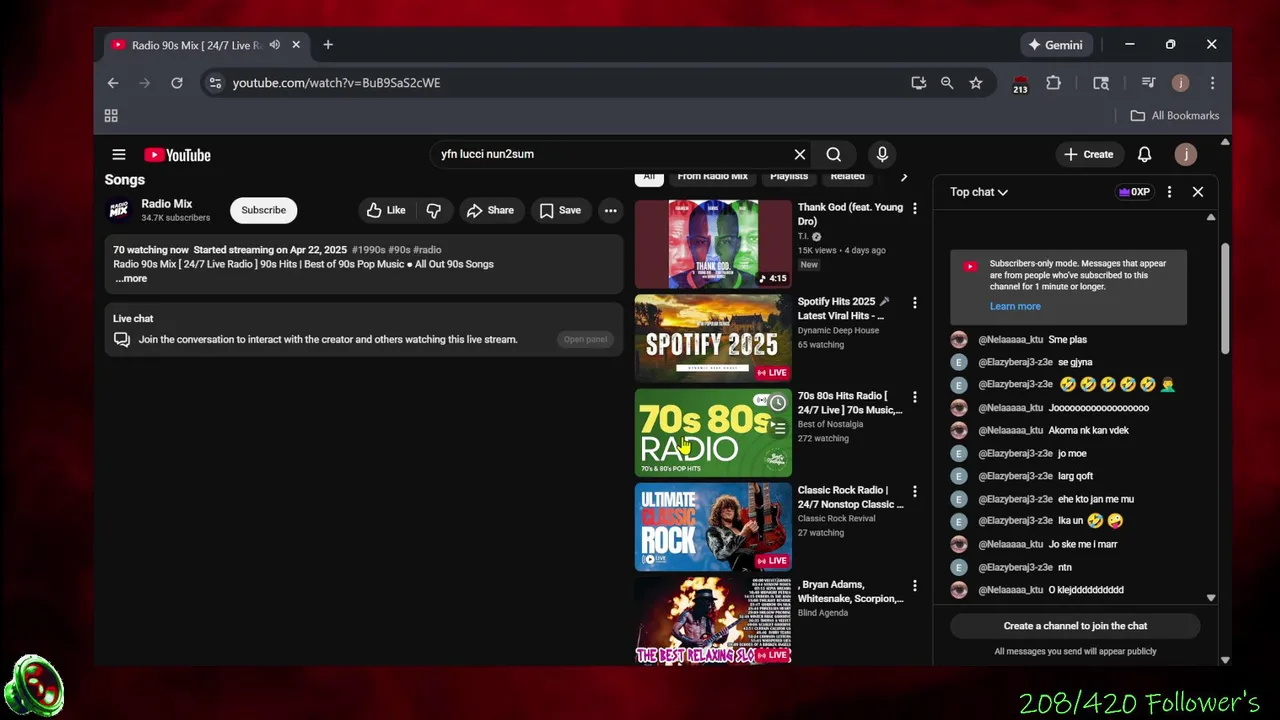The height and width of the screenshot is (720, 1280).
Task: Open the Gemini button in Chrome
Action: click(1056, 45)
